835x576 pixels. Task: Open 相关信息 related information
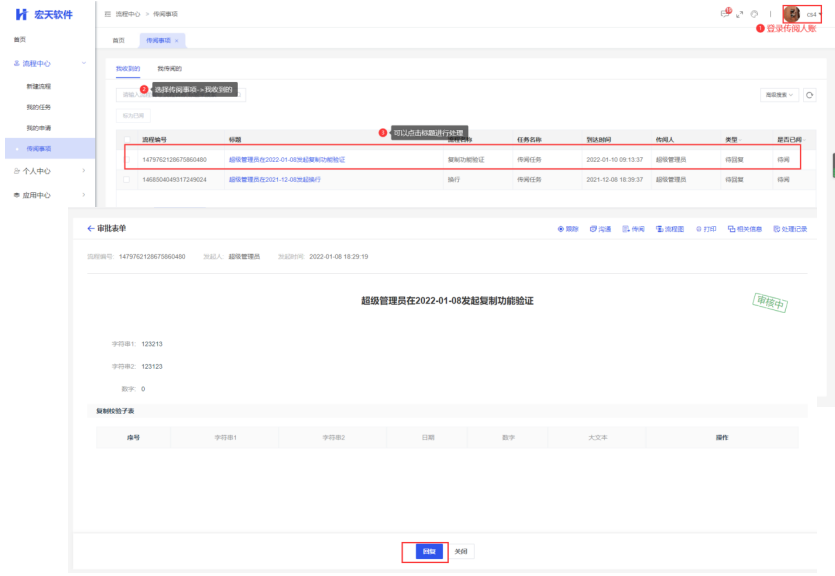tap(745, 229)
